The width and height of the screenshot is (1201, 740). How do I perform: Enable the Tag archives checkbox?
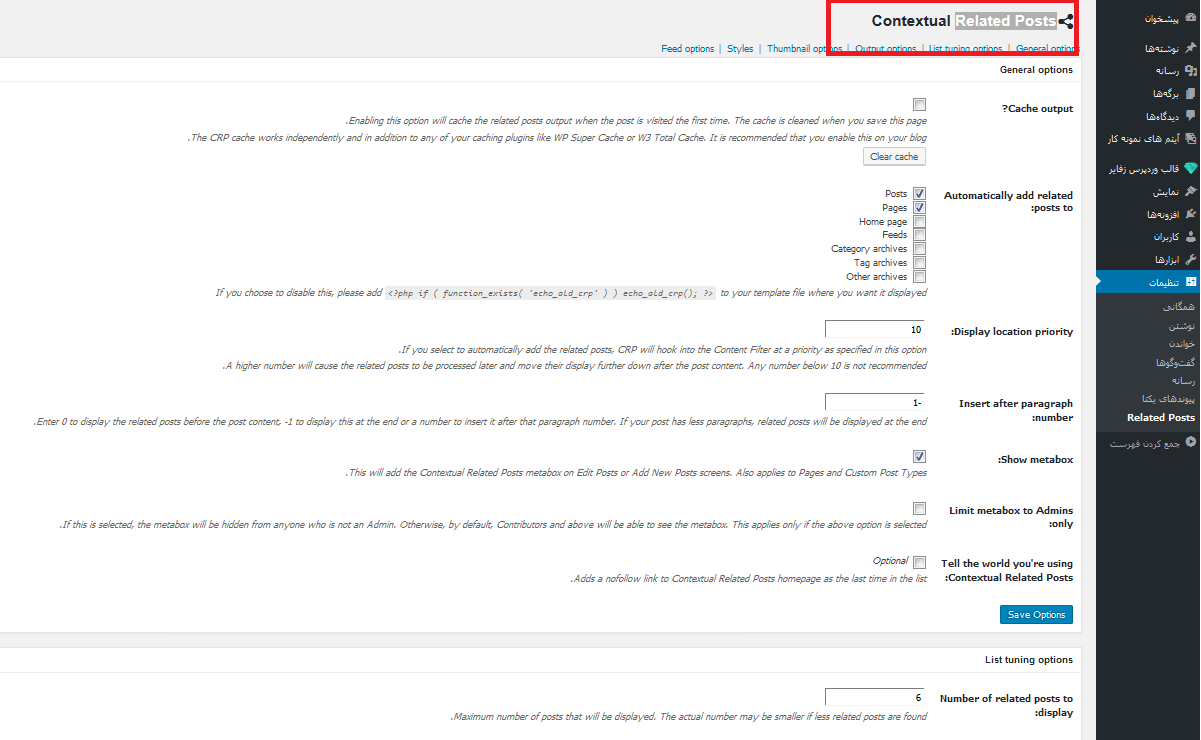pyautogui.click(x=919, y=263)
